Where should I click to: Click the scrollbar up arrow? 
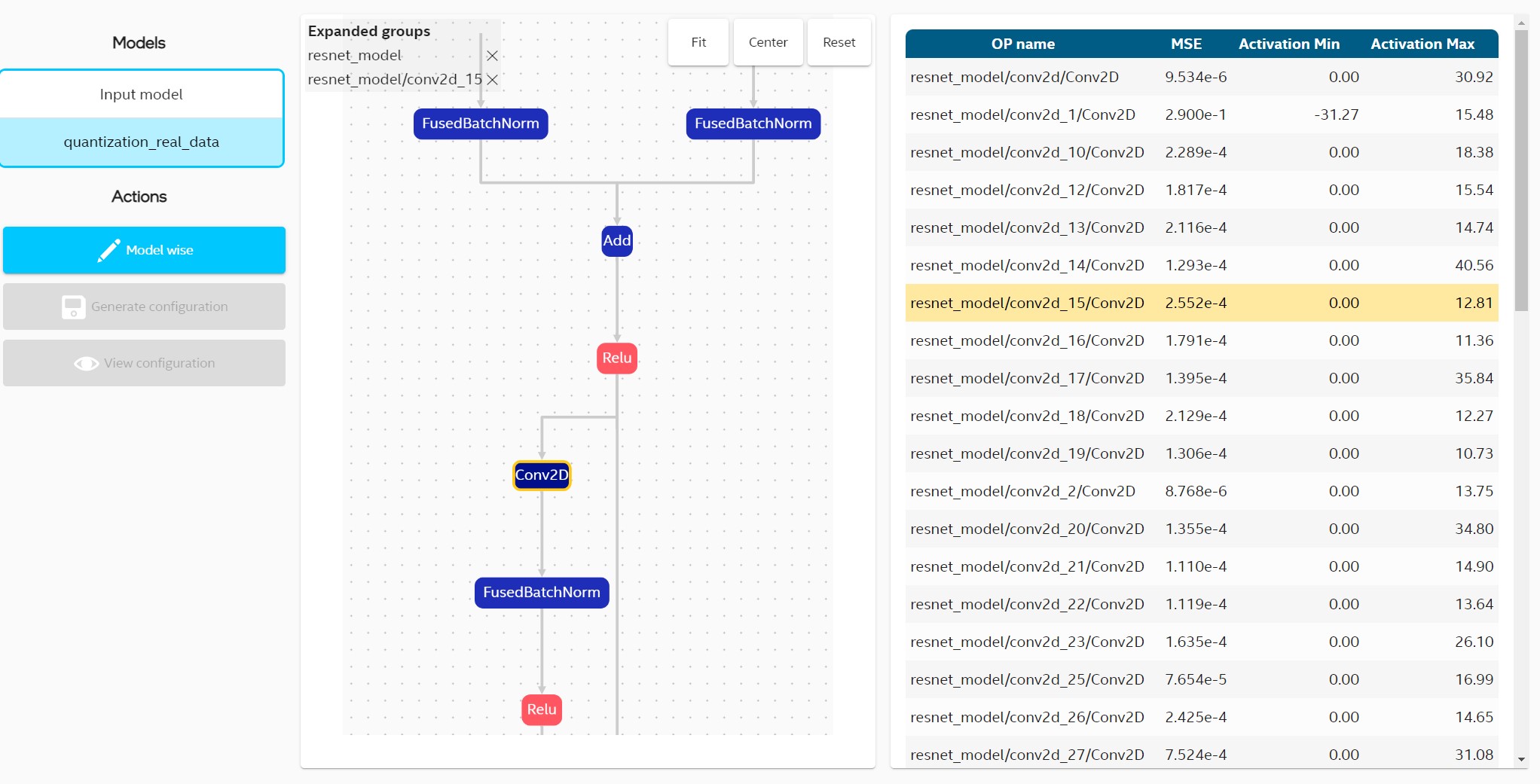point(1521,23)
